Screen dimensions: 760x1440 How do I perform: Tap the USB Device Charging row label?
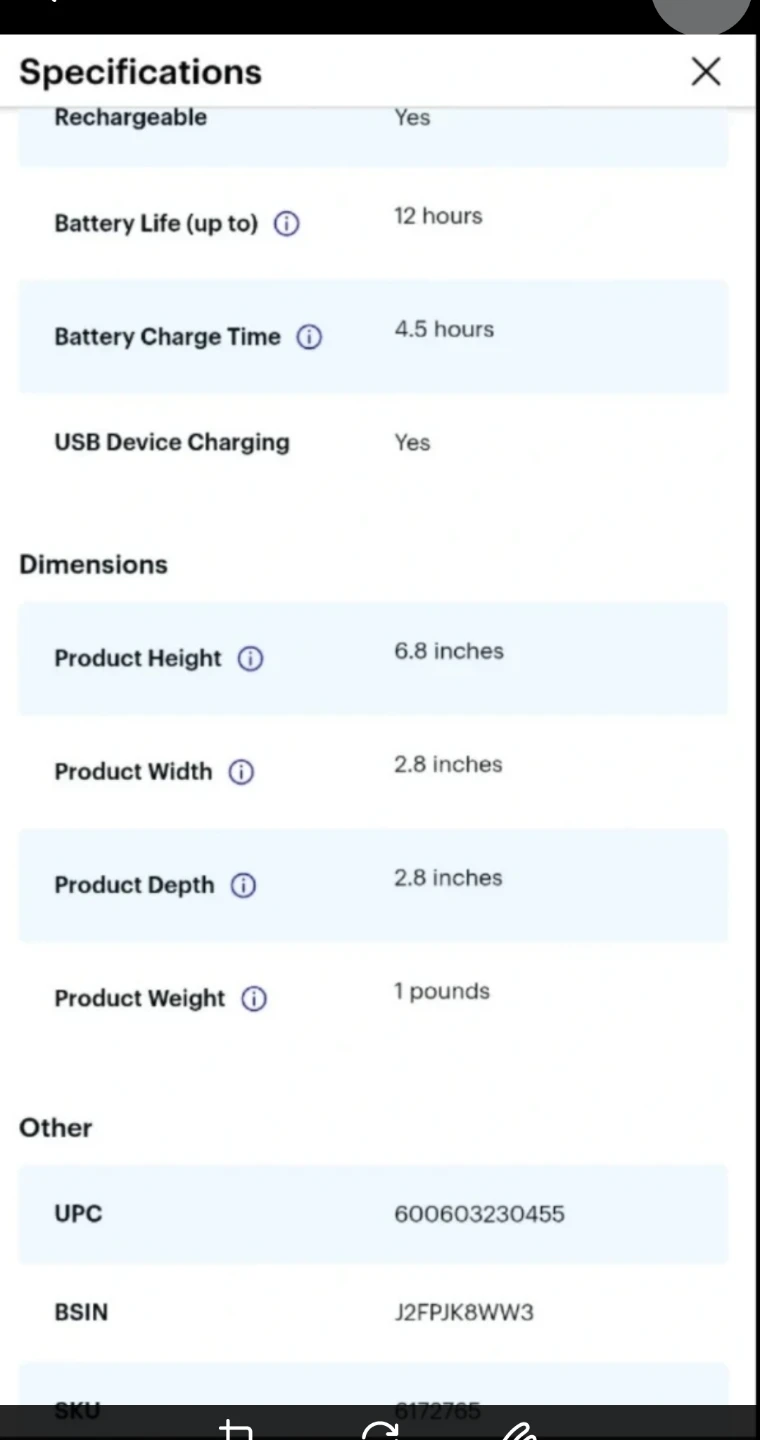point(172,443)
